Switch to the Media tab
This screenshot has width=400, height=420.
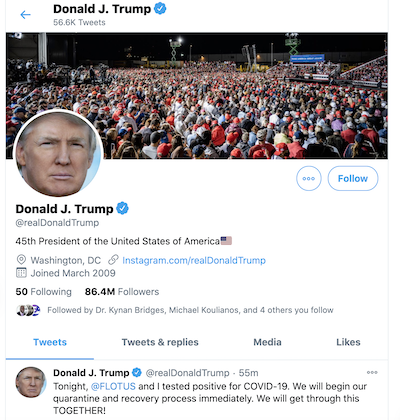267,342
